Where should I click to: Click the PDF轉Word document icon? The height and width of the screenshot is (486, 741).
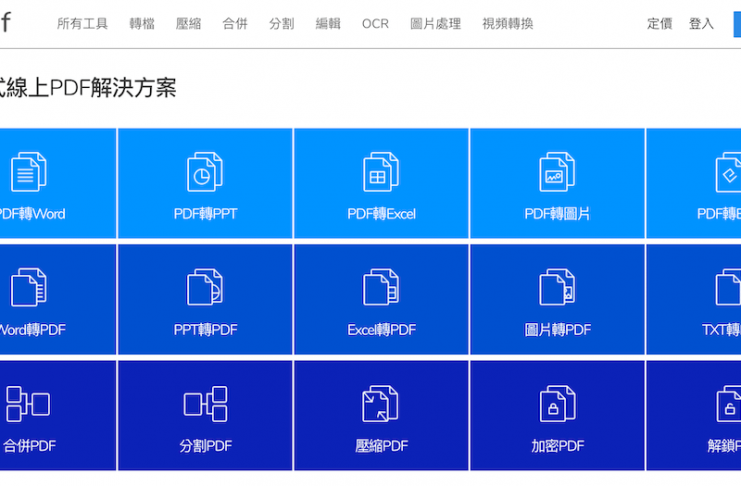[28, 172]
